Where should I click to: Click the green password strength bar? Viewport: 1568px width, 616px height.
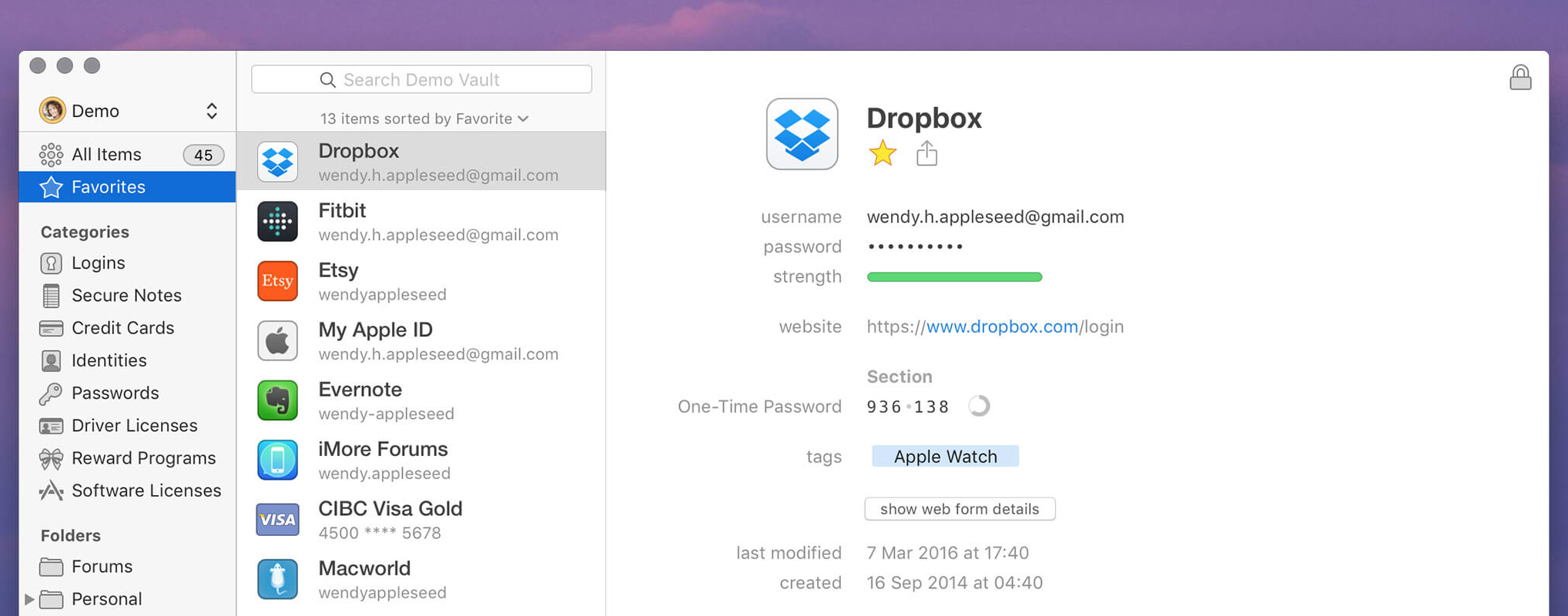click(x=954, y=277)
